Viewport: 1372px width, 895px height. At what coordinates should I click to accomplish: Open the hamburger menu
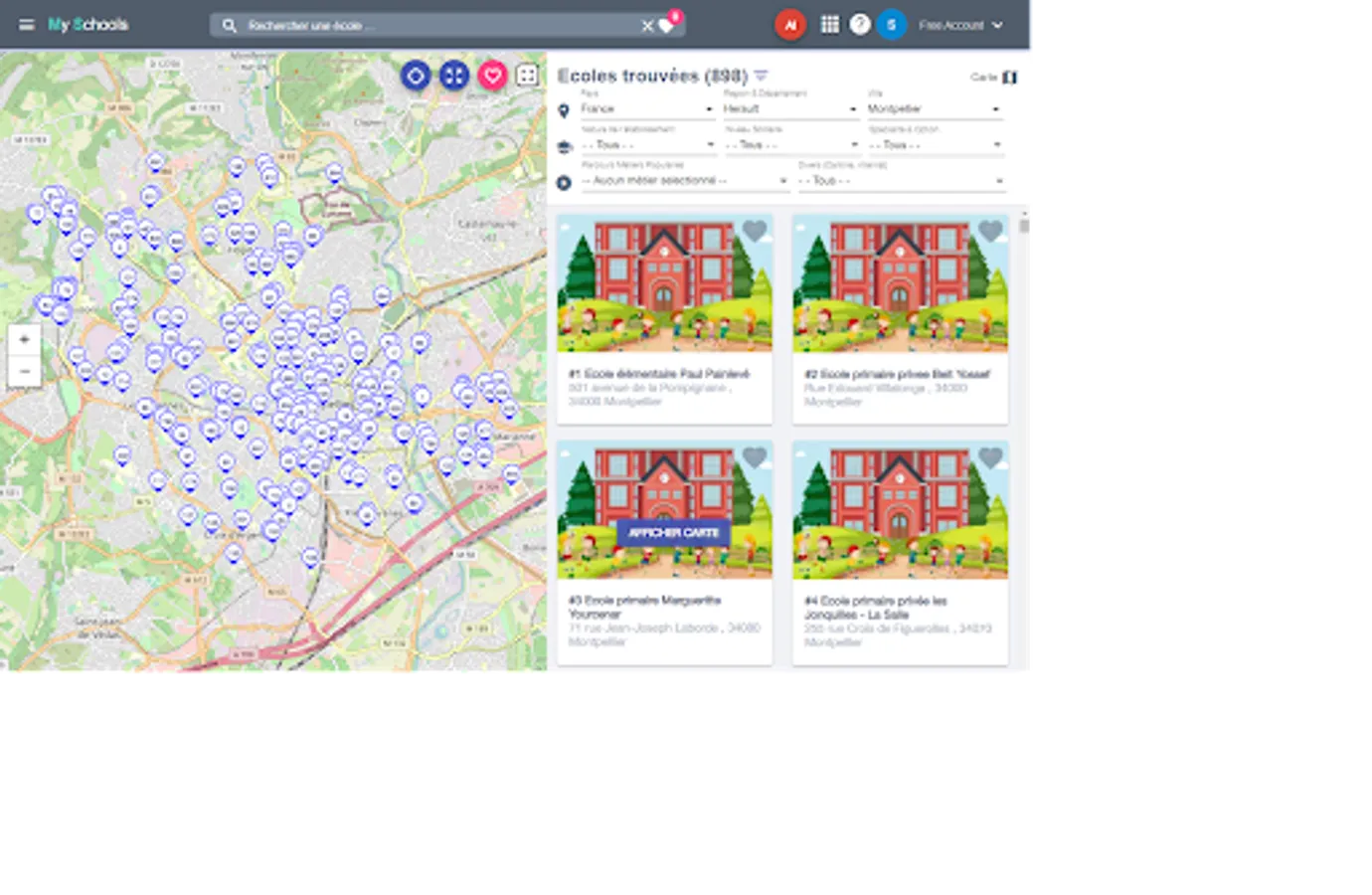27,25
